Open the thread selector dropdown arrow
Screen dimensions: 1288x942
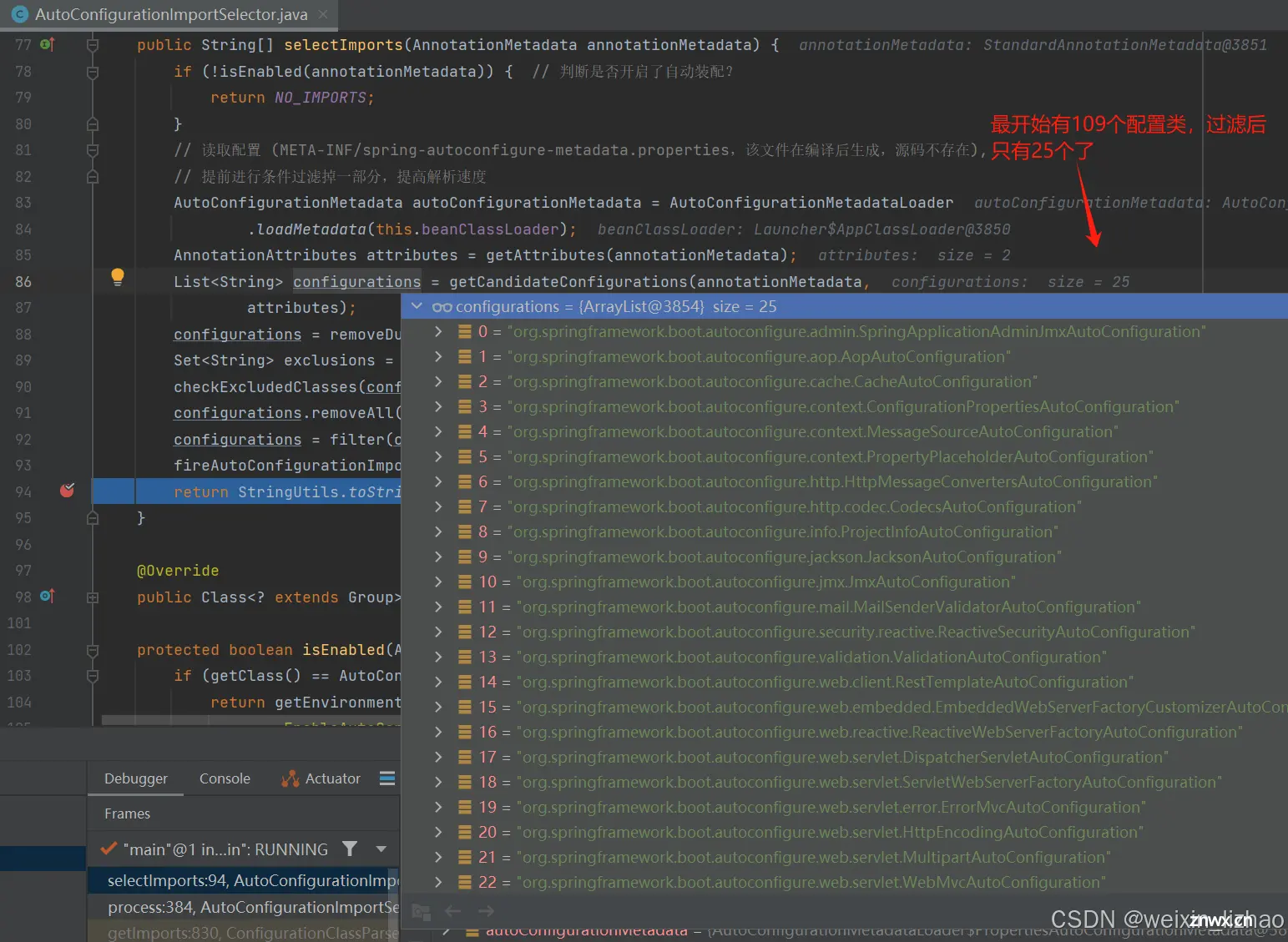click(381, 849)
